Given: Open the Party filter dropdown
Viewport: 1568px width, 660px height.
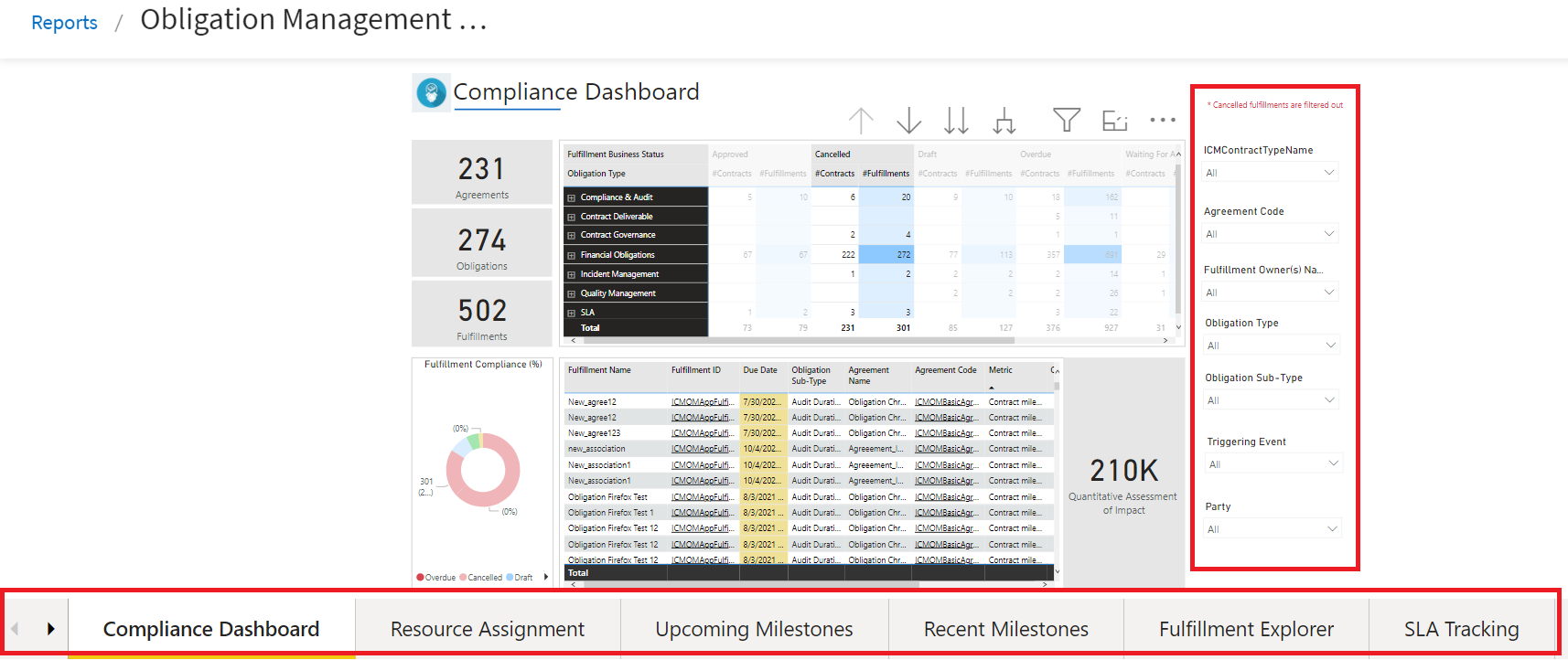Looking at the screenshot, I should (1271, 529).
